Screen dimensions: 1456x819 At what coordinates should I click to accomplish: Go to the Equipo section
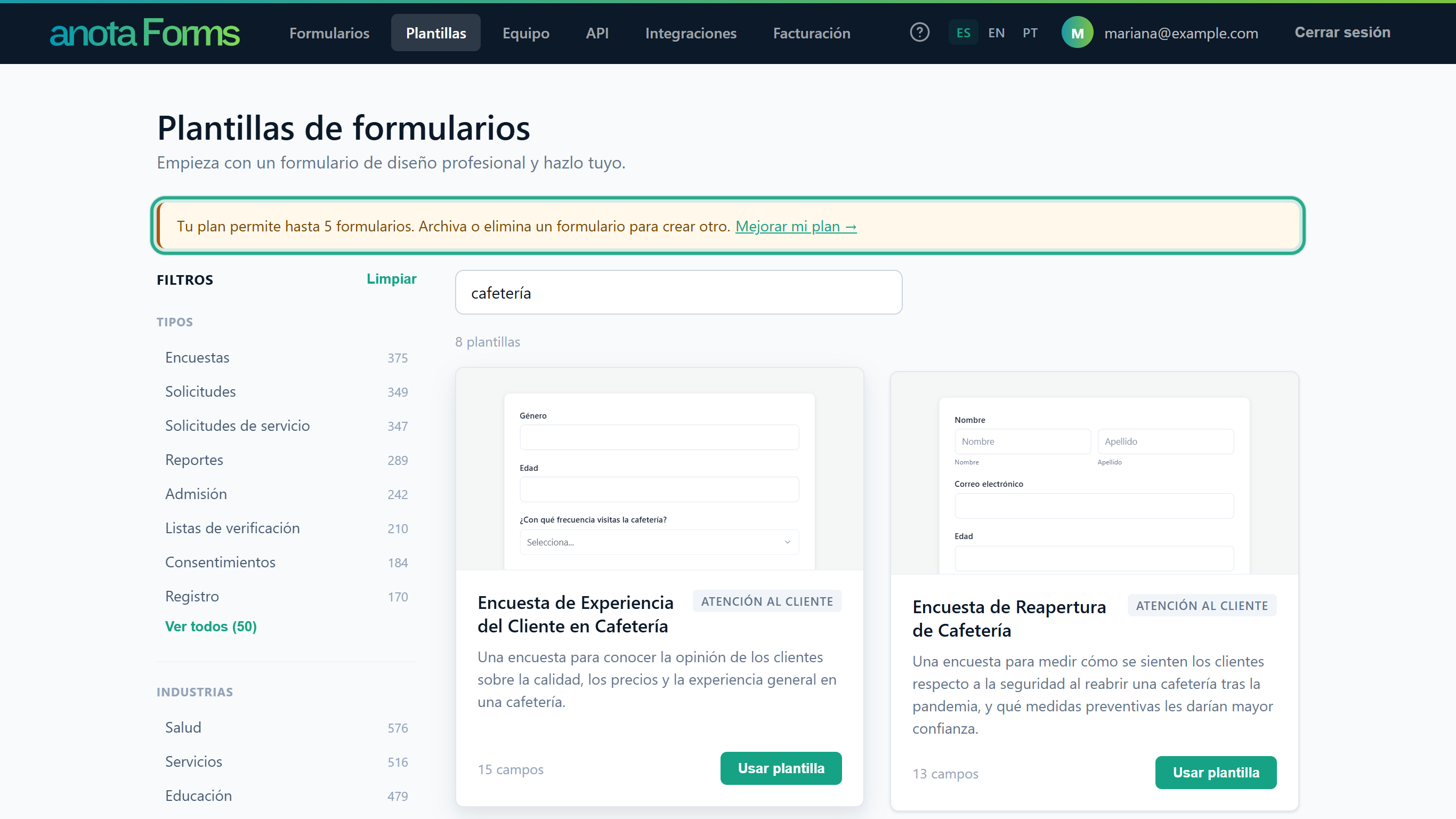[525, 33]
